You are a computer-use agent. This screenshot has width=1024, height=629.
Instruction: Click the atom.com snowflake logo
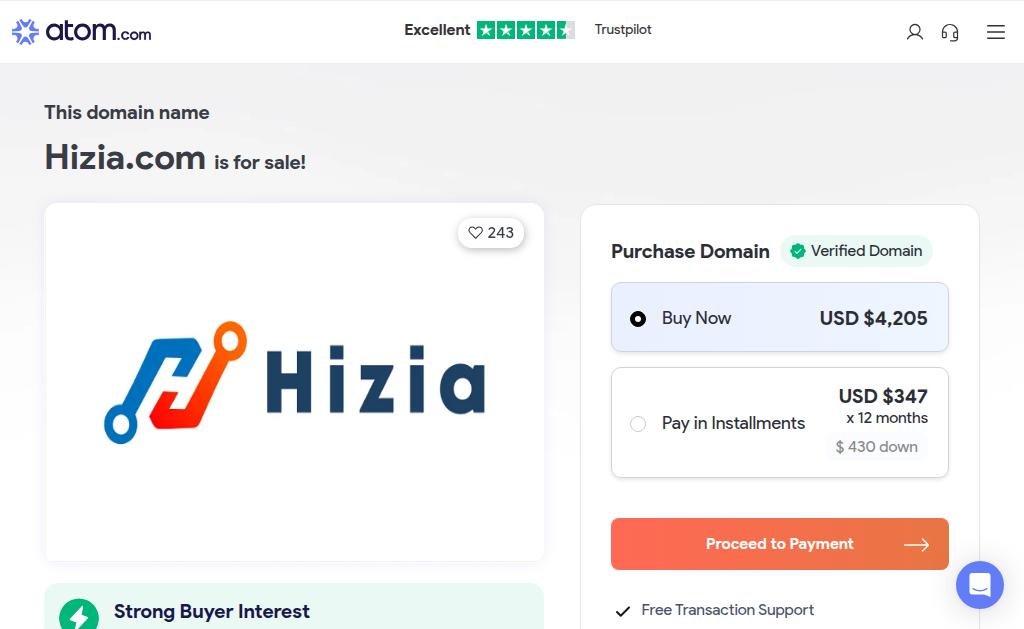[25, 31]
